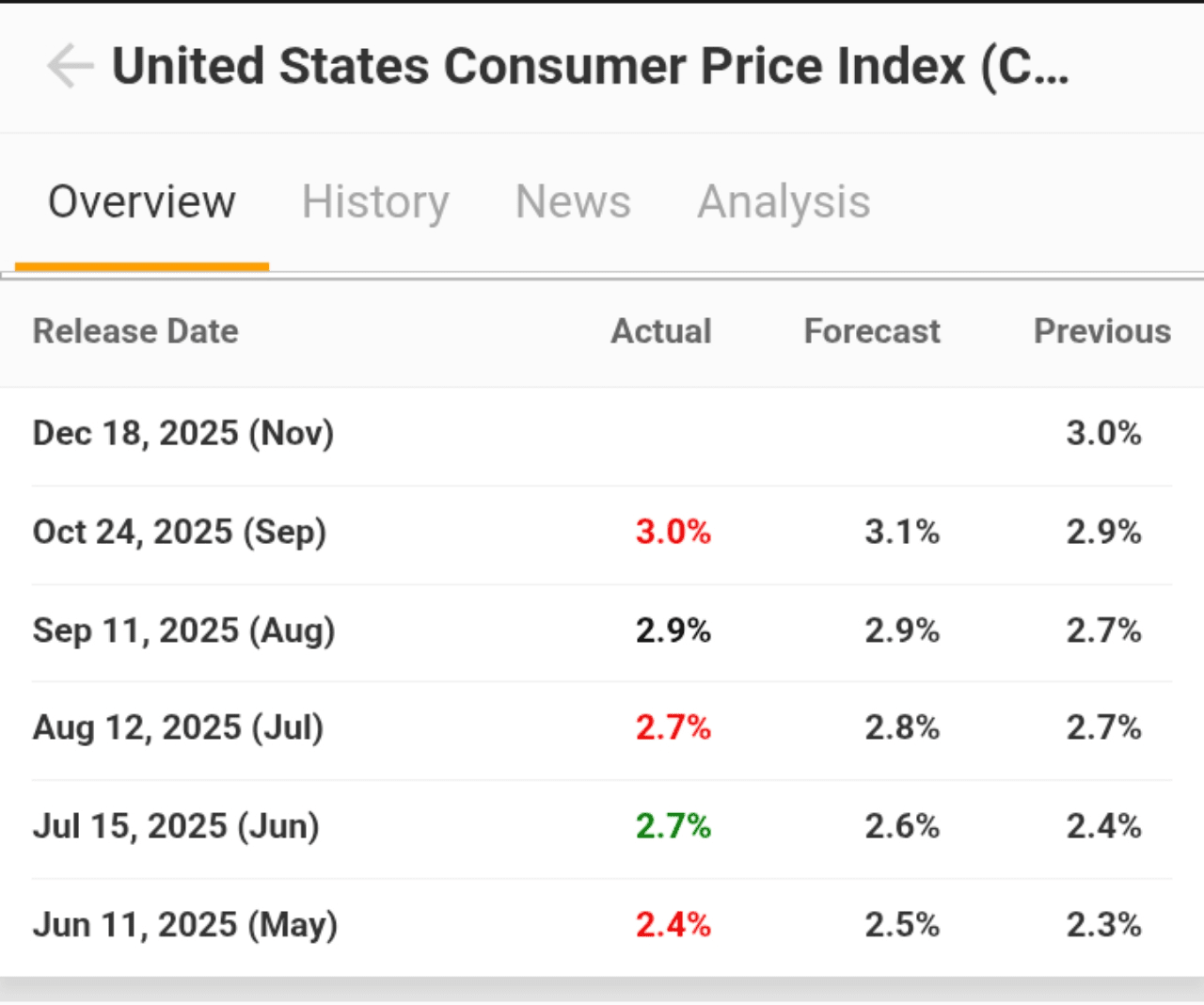Open the Jul 15, 2025 (Jun) release

[x=176, y=827]
